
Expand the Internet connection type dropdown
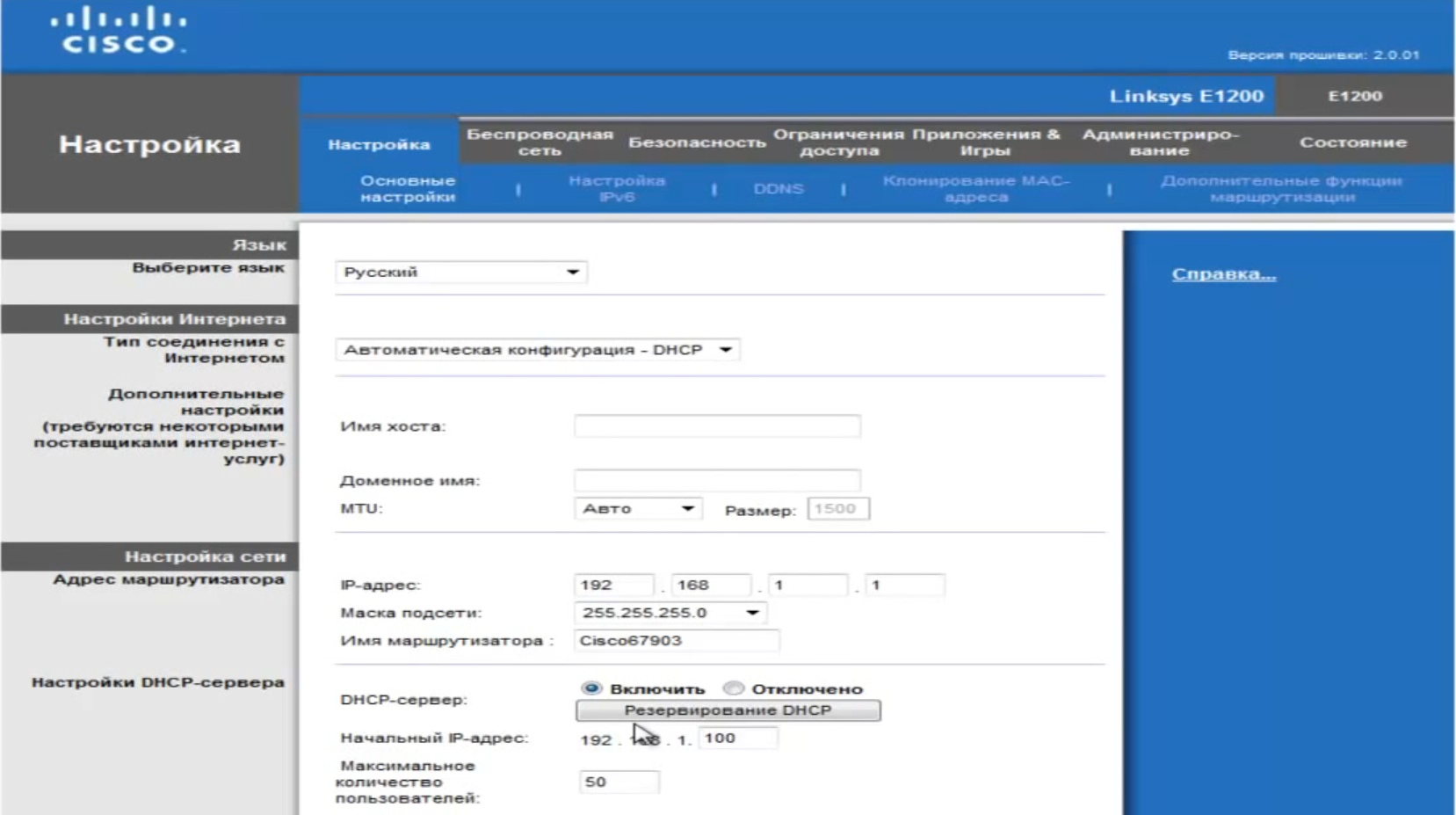(537, 350)
